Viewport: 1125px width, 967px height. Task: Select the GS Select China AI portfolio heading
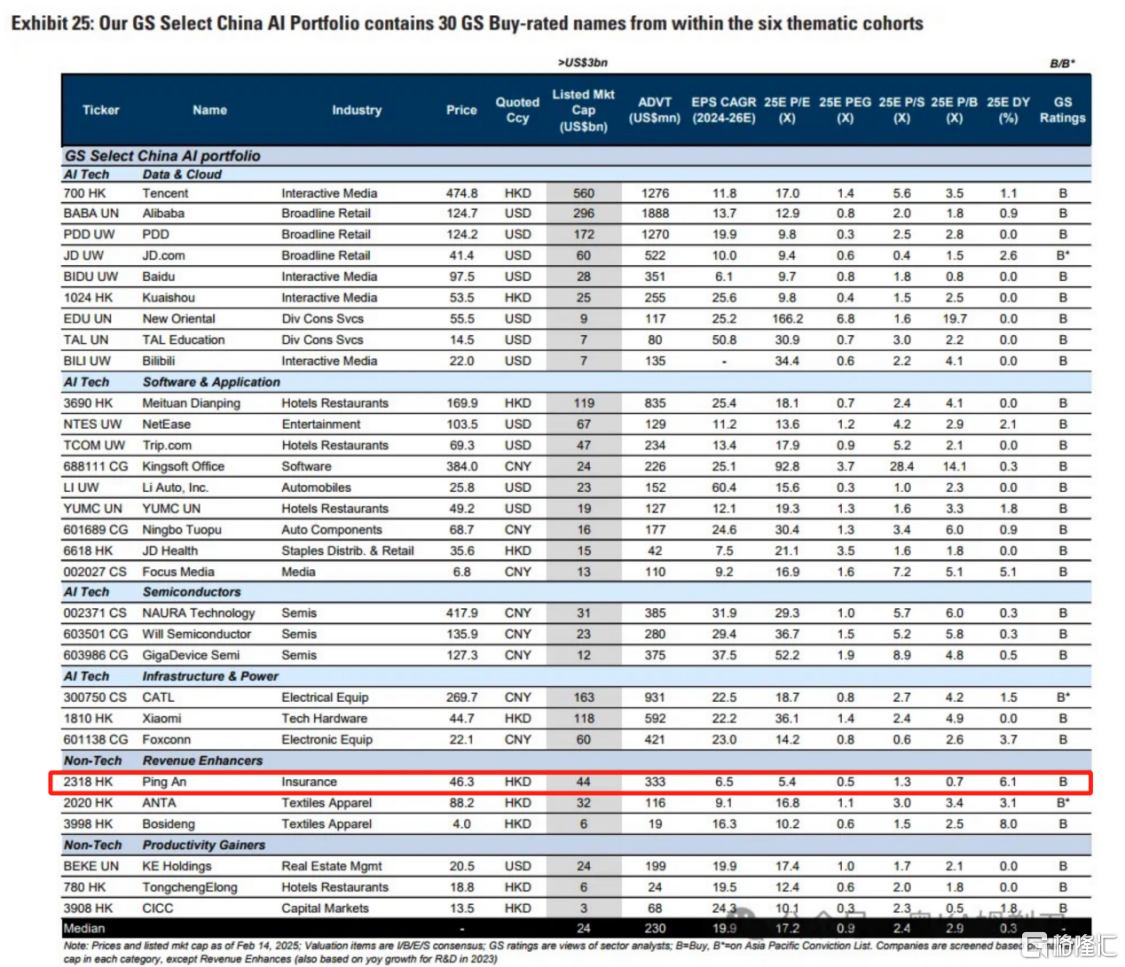tap(162, 156)
